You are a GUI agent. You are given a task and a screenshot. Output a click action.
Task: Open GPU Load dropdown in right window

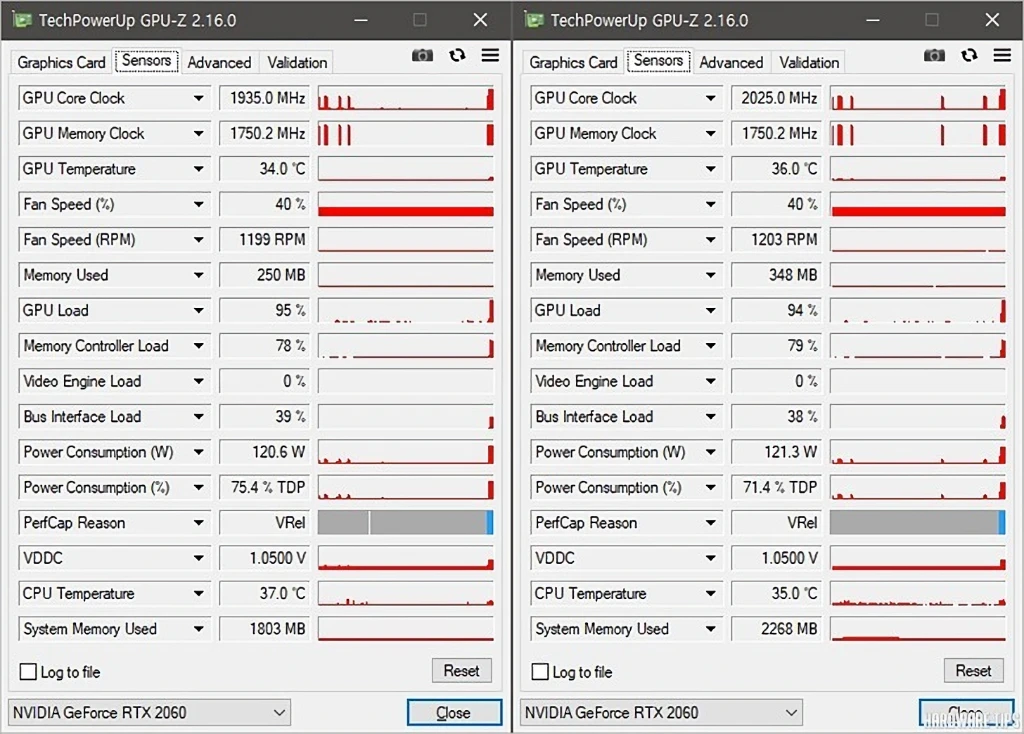(710, 310)
